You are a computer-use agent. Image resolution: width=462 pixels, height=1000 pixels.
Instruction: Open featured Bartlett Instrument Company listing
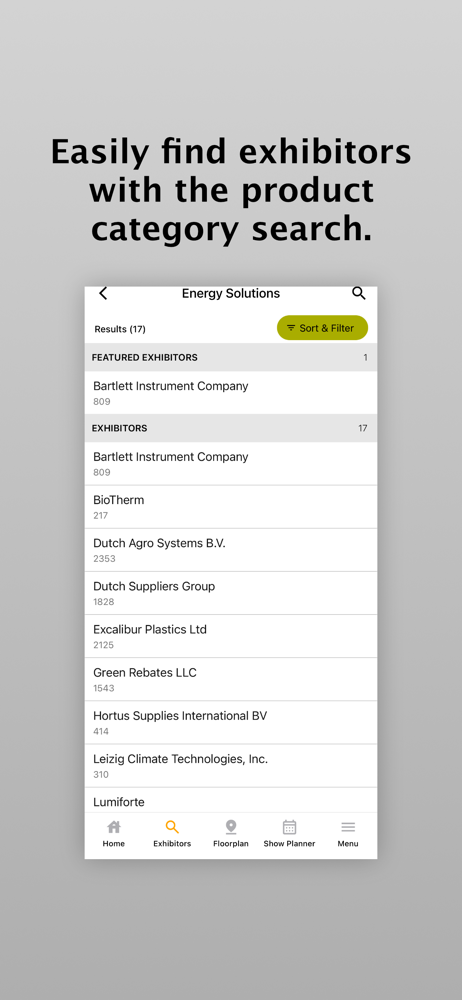tap(231, 393)
